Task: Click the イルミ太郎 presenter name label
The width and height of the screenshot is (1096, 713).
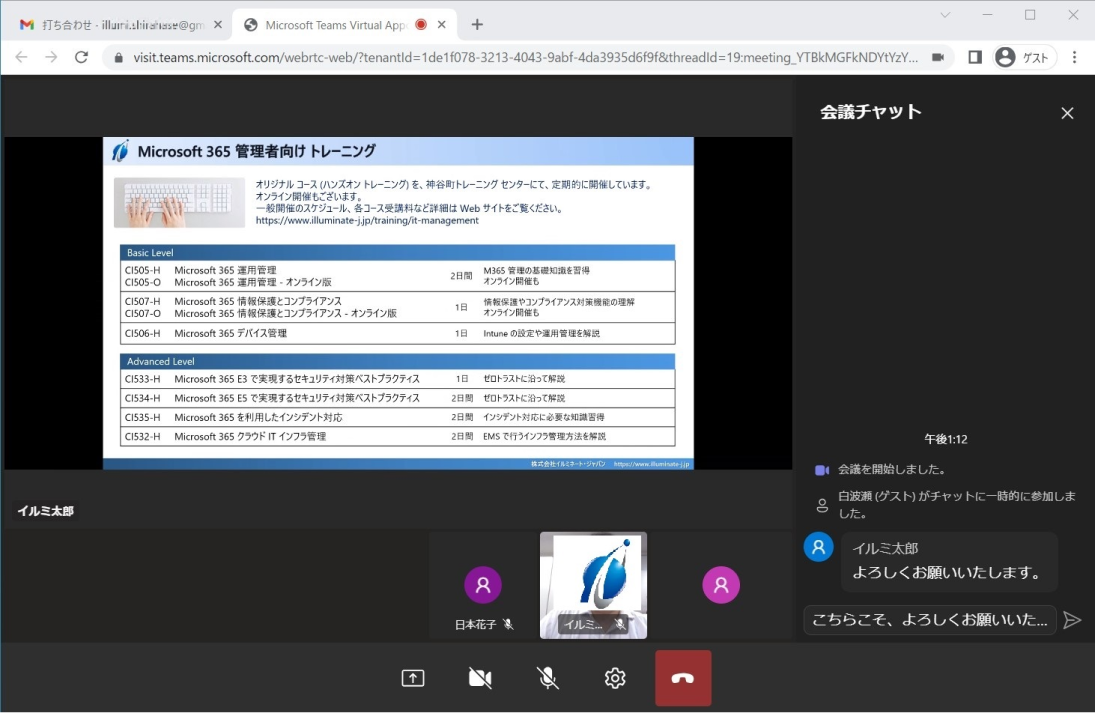Action: 45,512
